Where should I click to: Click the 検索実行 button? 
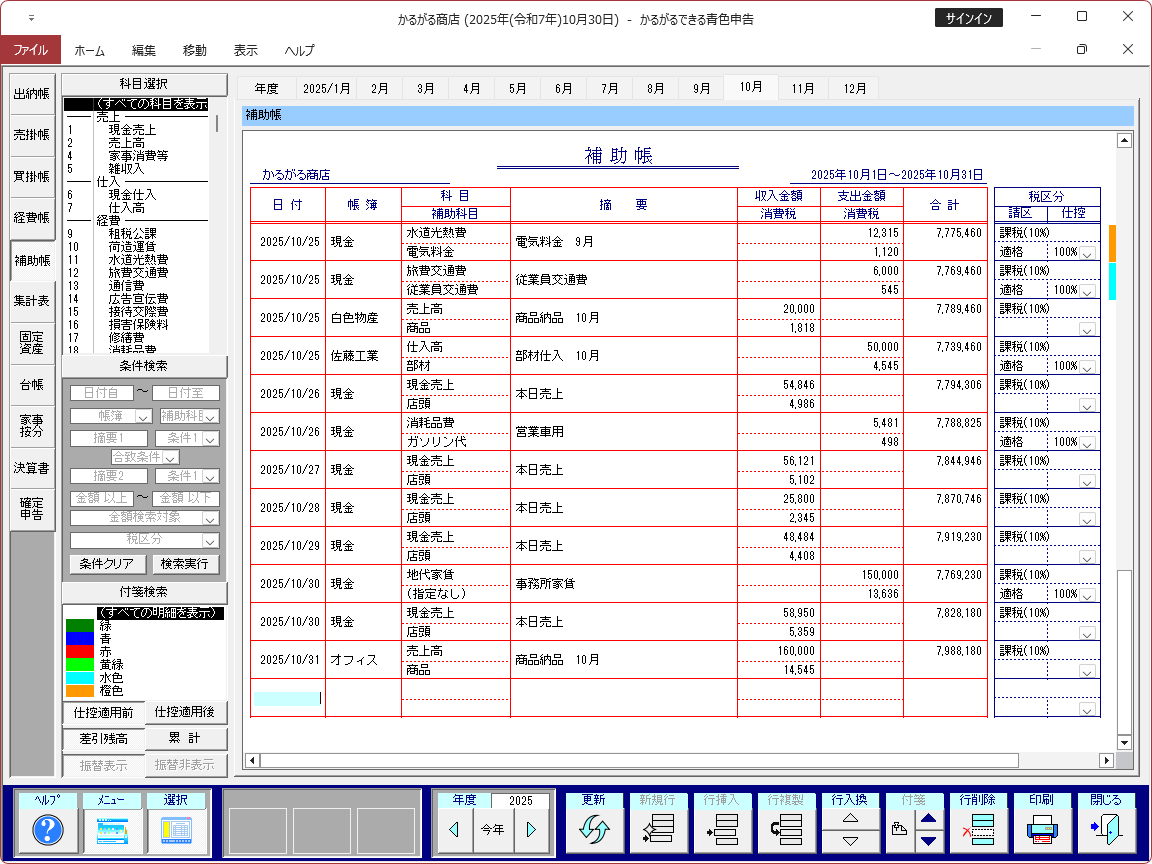(x=185, y=564)
